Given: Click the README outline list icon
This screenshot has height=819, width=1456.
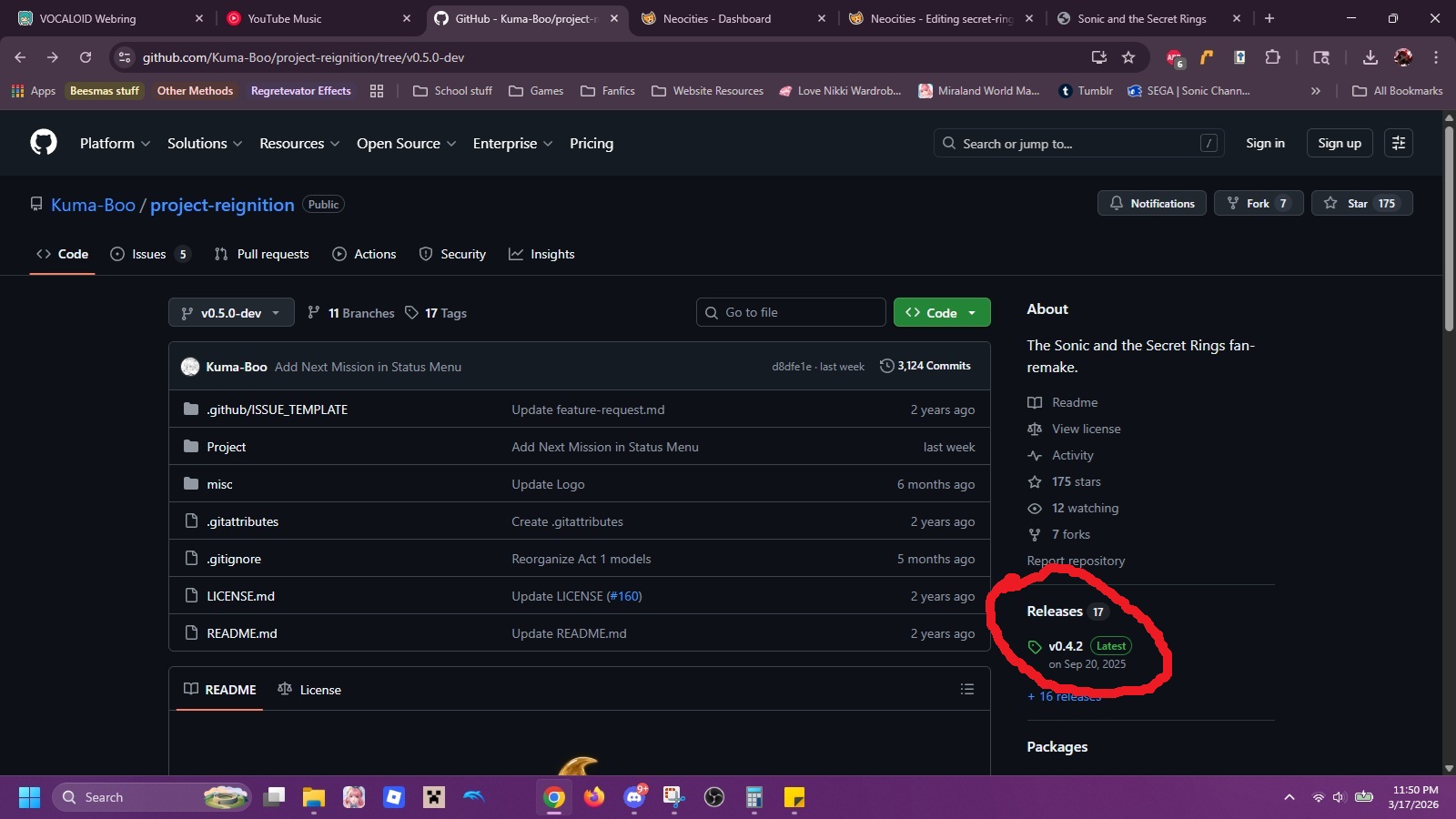Looking at the screenshot, I should pos(966,690).
